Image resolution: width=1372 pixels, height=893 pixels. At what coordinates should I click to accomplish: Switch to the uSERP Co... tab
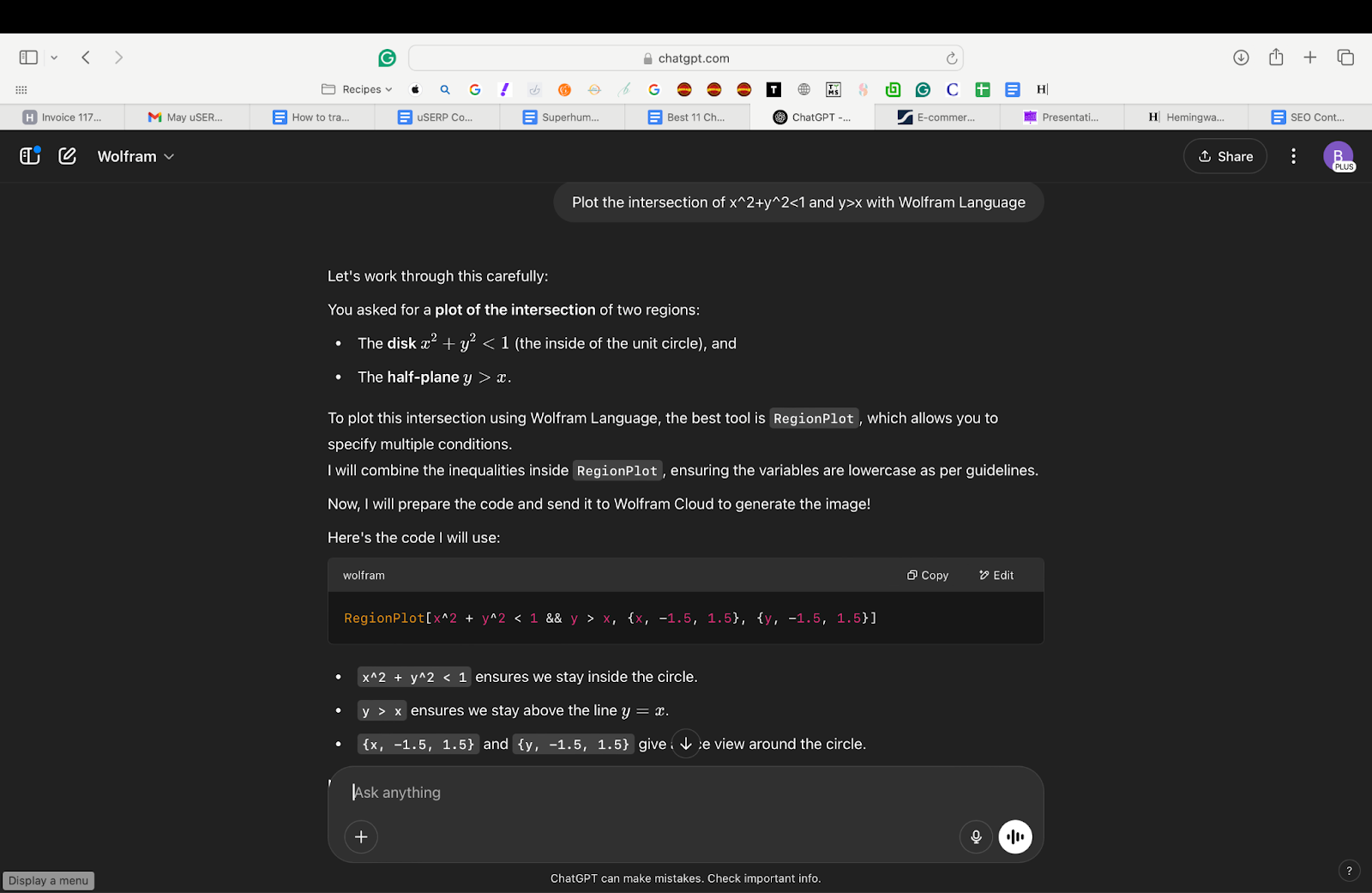[437, 118]
